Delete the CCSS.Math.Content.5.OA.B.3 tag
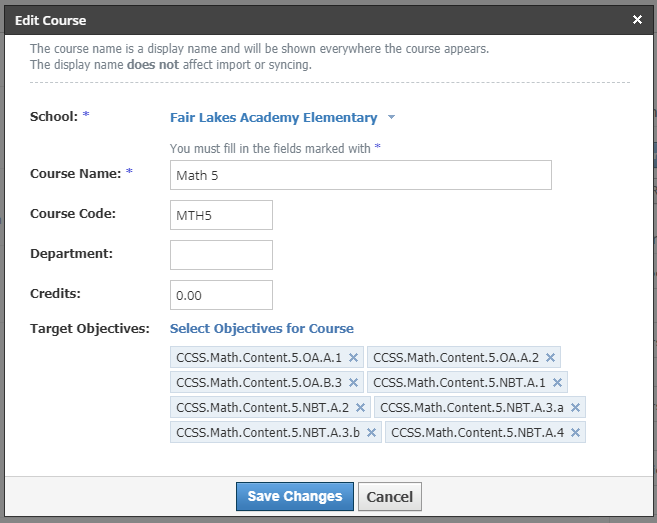Image resolution: width=657 pixels, height=523 pixels. [x=353, y=383]
